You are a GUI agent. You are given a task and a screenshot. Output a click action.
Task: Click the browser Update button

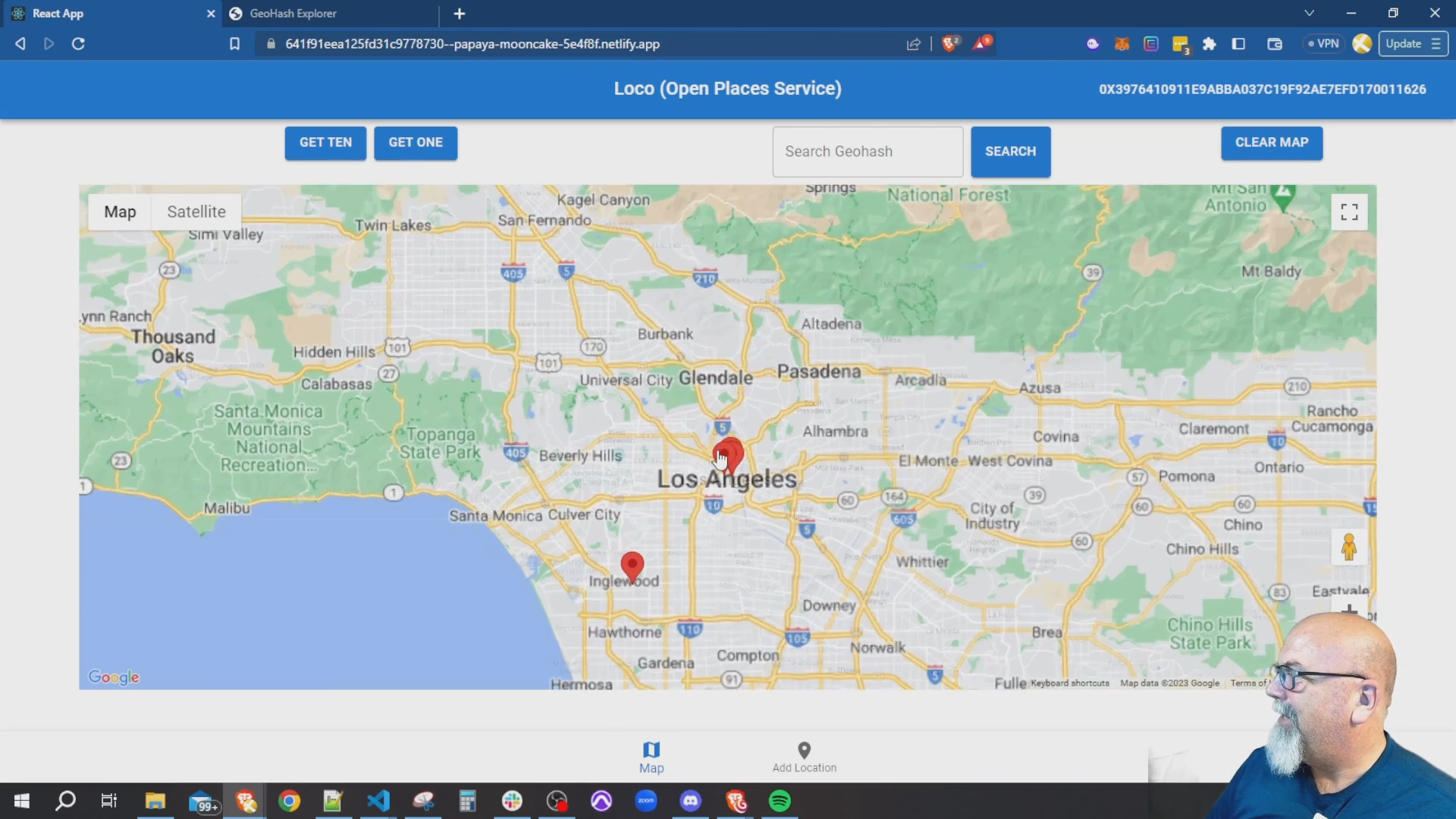1413,44
